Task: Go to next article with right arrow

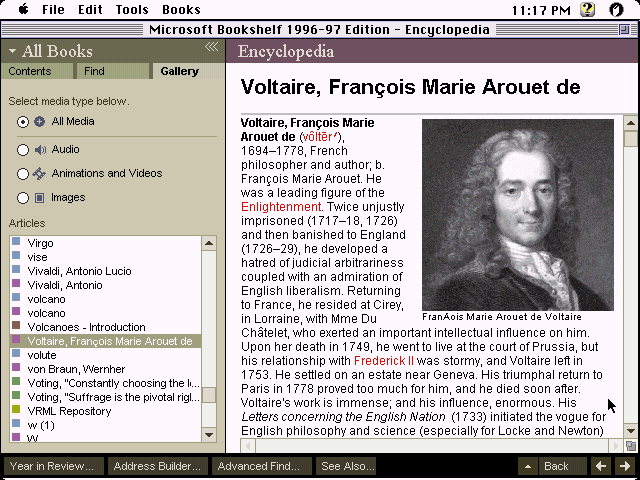Action: click(x=625, y=466)
